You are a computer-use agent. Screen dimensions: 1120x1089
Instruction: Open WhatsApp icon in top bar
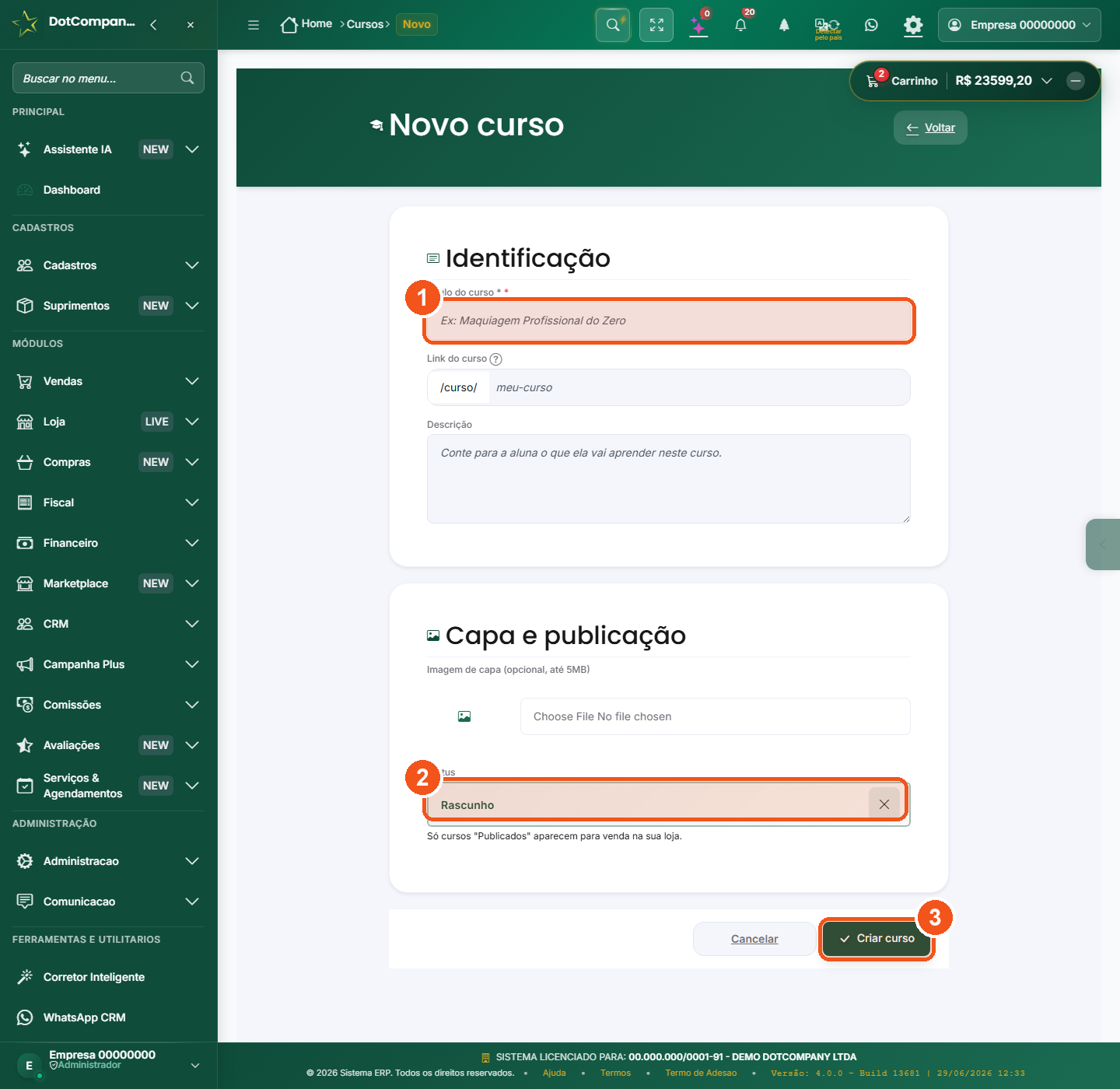pyautogui.click(x=871, y=25)
